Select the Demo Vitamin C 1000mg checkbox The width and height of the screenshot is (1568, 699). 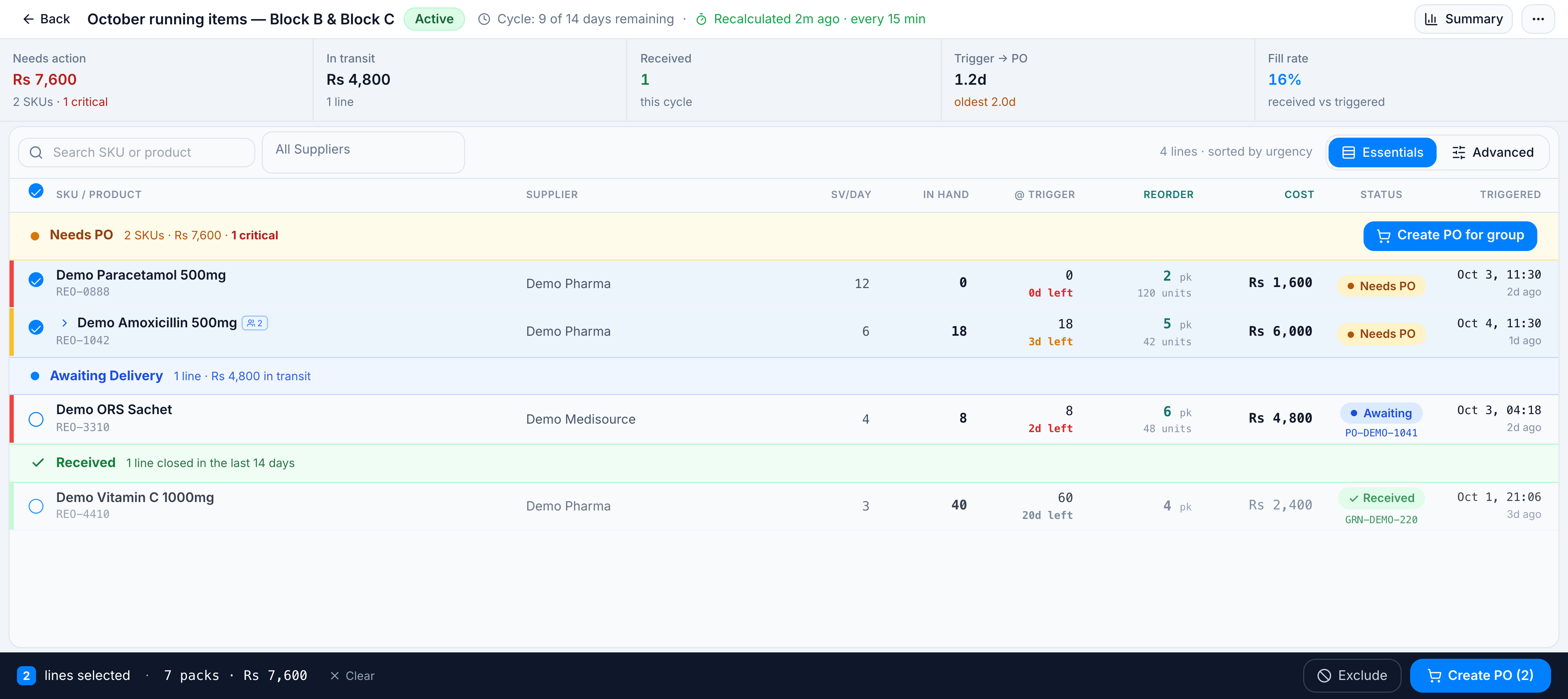click(36, 506)
